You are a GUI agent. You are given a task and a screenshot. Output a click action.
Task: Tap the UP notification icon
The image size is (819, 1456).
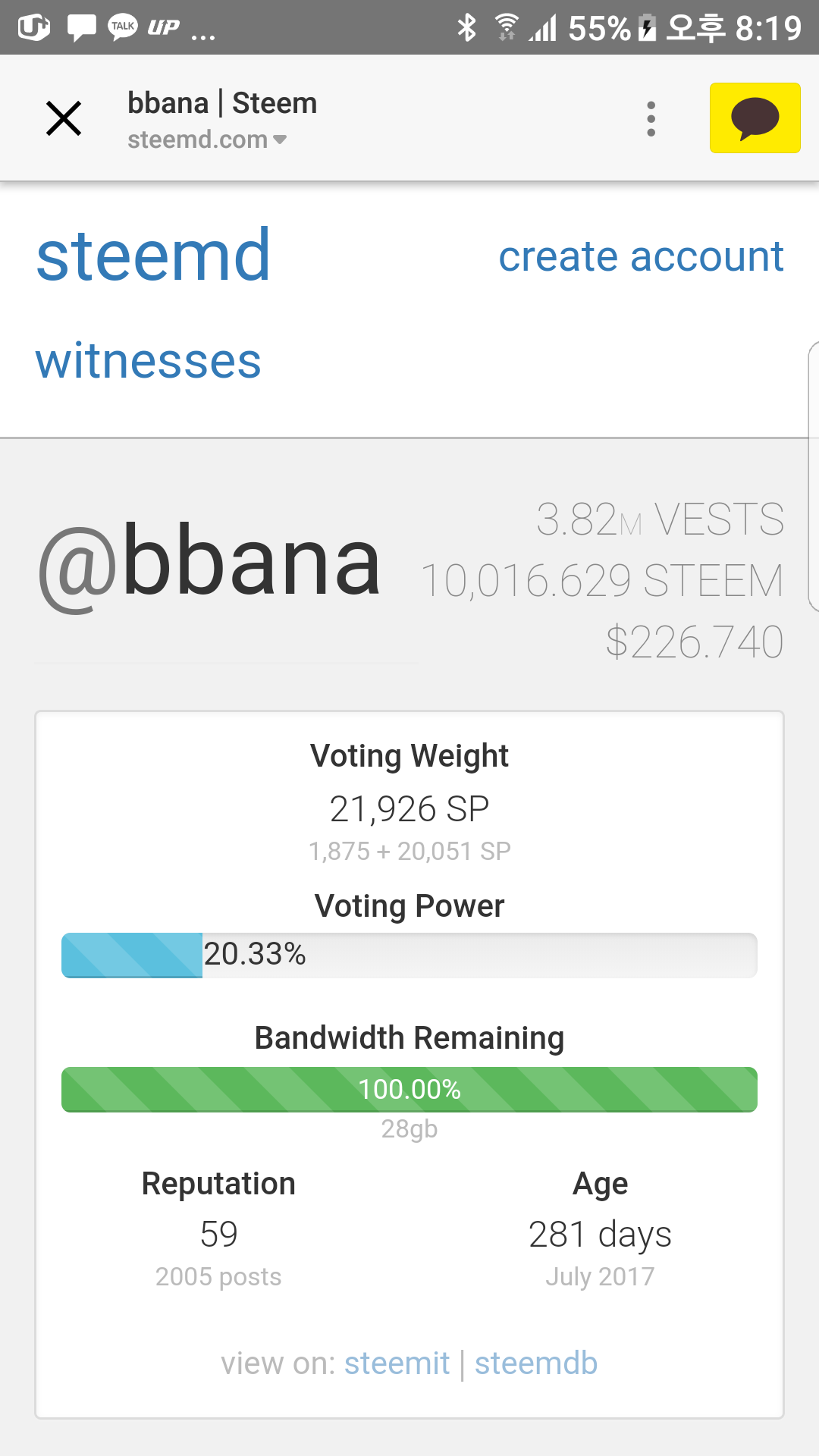click(x=163, y=28)
